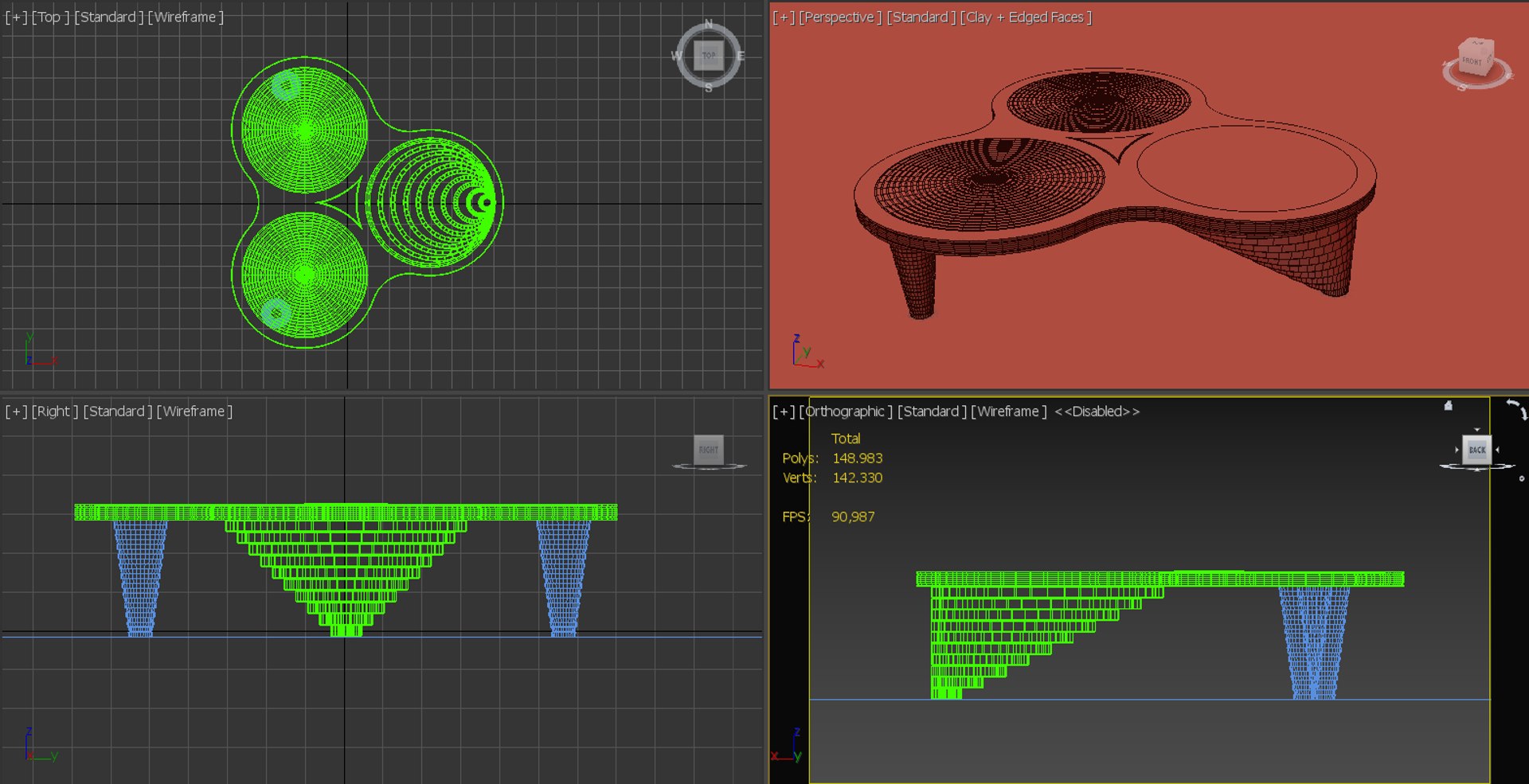1529x784 pixels.
Task: Open the [Standard] menu in the Orthographic viewport
Action: (933, 412)
